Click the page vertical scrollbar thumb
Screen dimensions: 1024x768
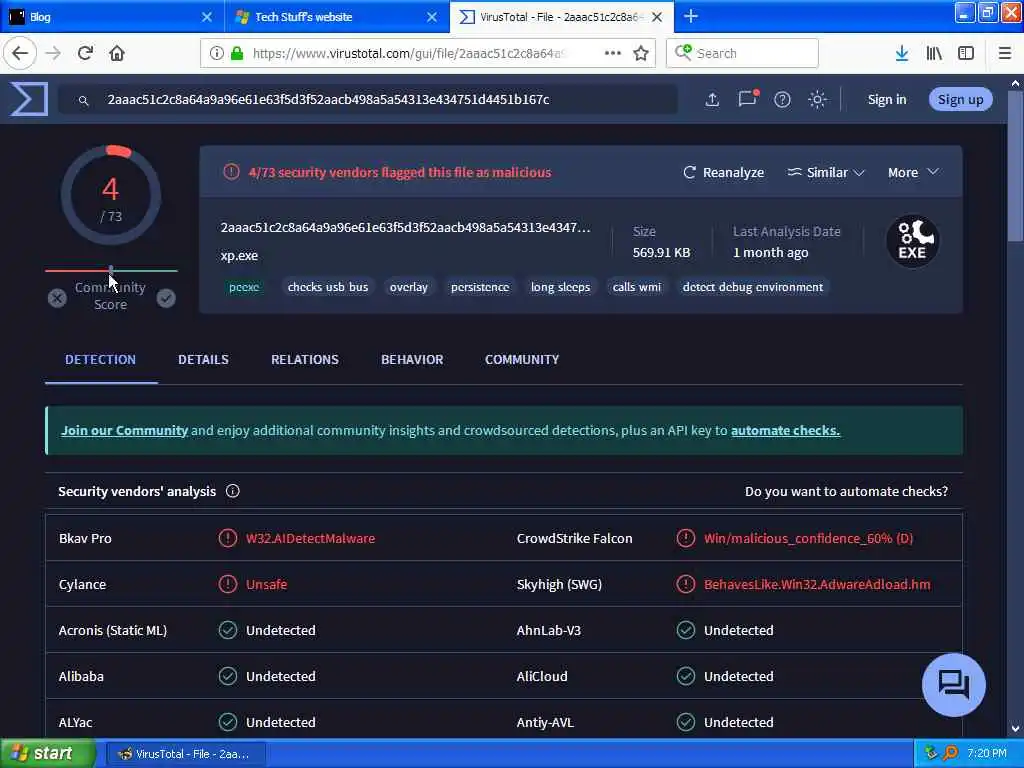[1015, 167]
